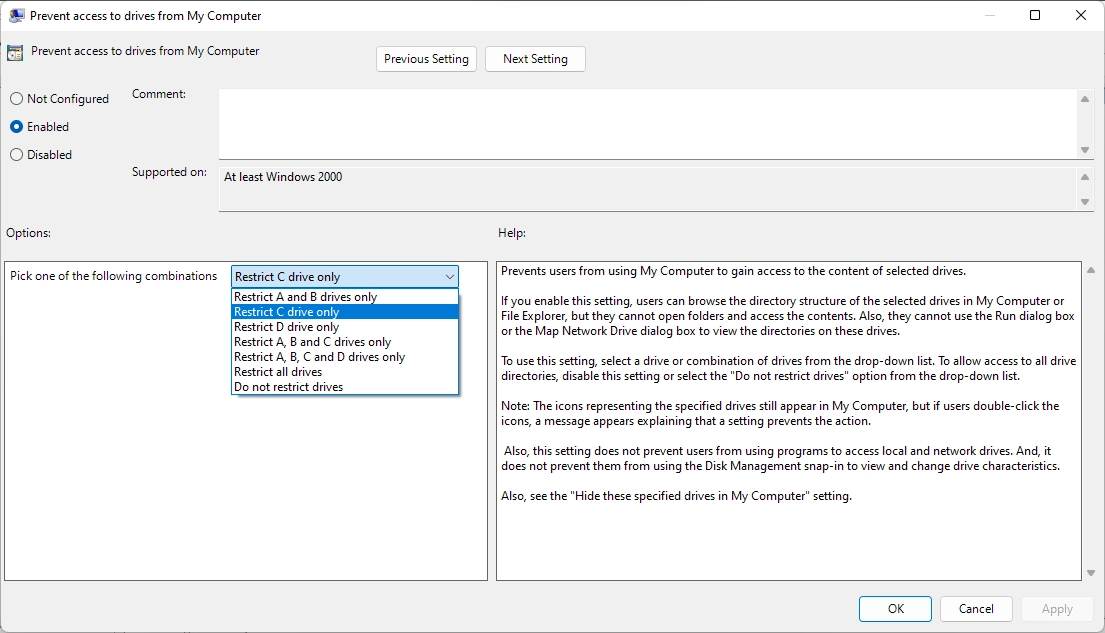
Task: Choose 'Restrict A and B drives only'
Action: (x=305, y=297)
